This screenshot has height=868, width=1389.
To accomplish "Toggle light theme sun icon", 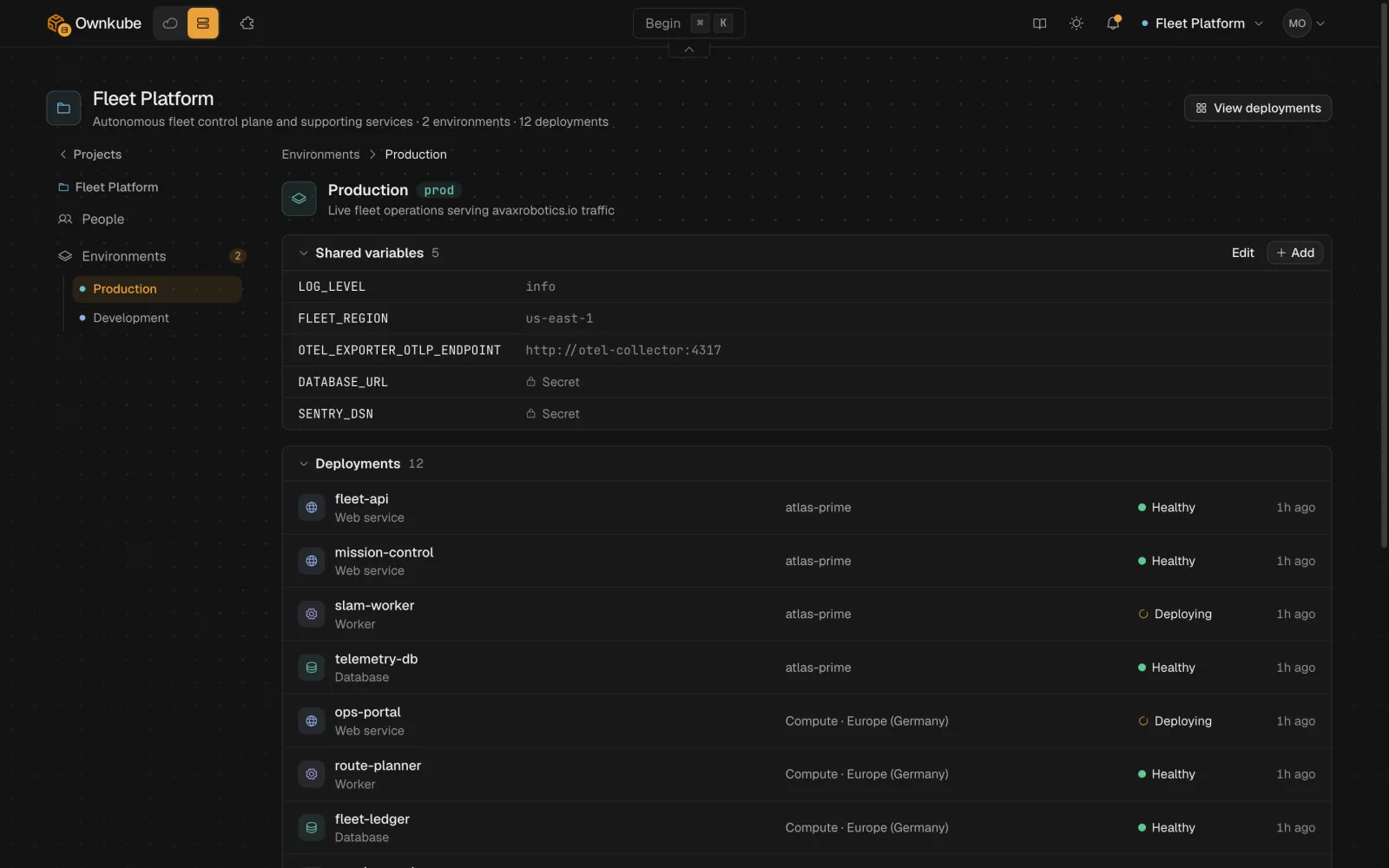I will point(1076,23).
